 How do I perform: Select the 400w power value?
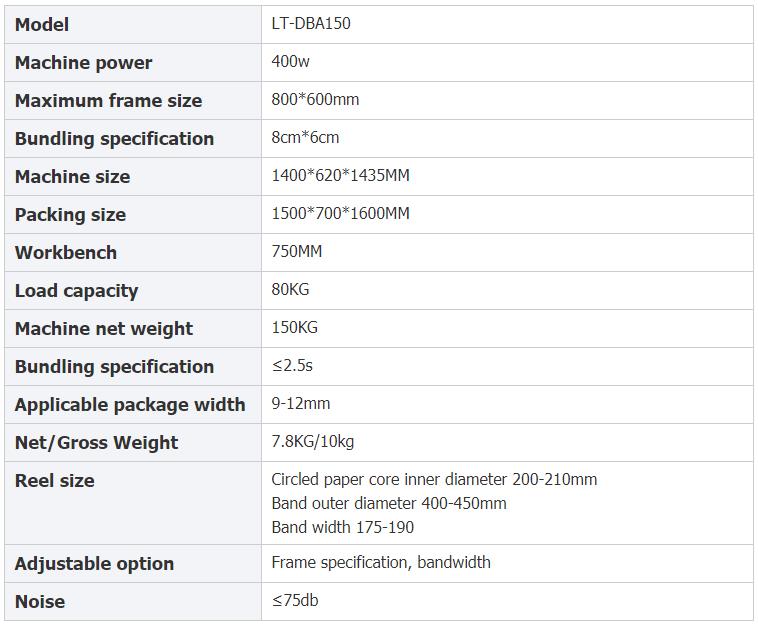(x=291, y=61)
